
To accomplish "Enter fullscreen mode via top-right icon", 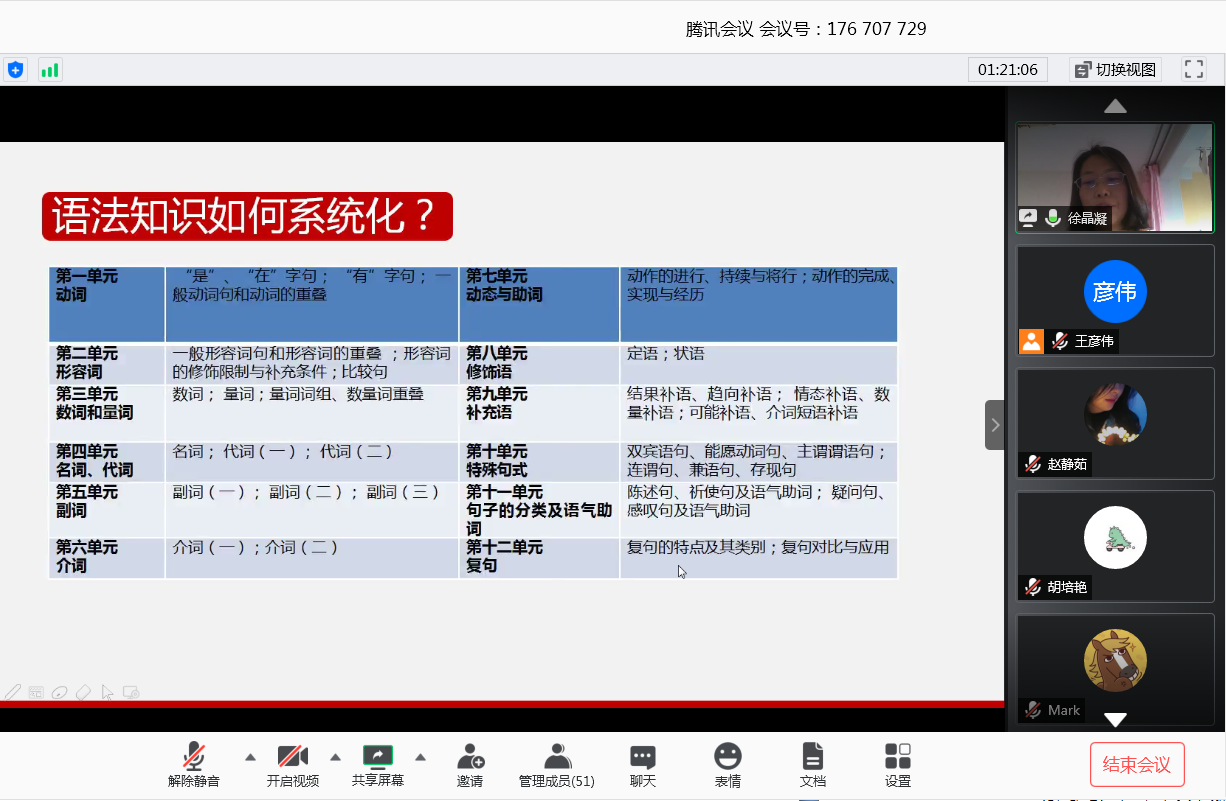I will click(x=1193, y=69).
